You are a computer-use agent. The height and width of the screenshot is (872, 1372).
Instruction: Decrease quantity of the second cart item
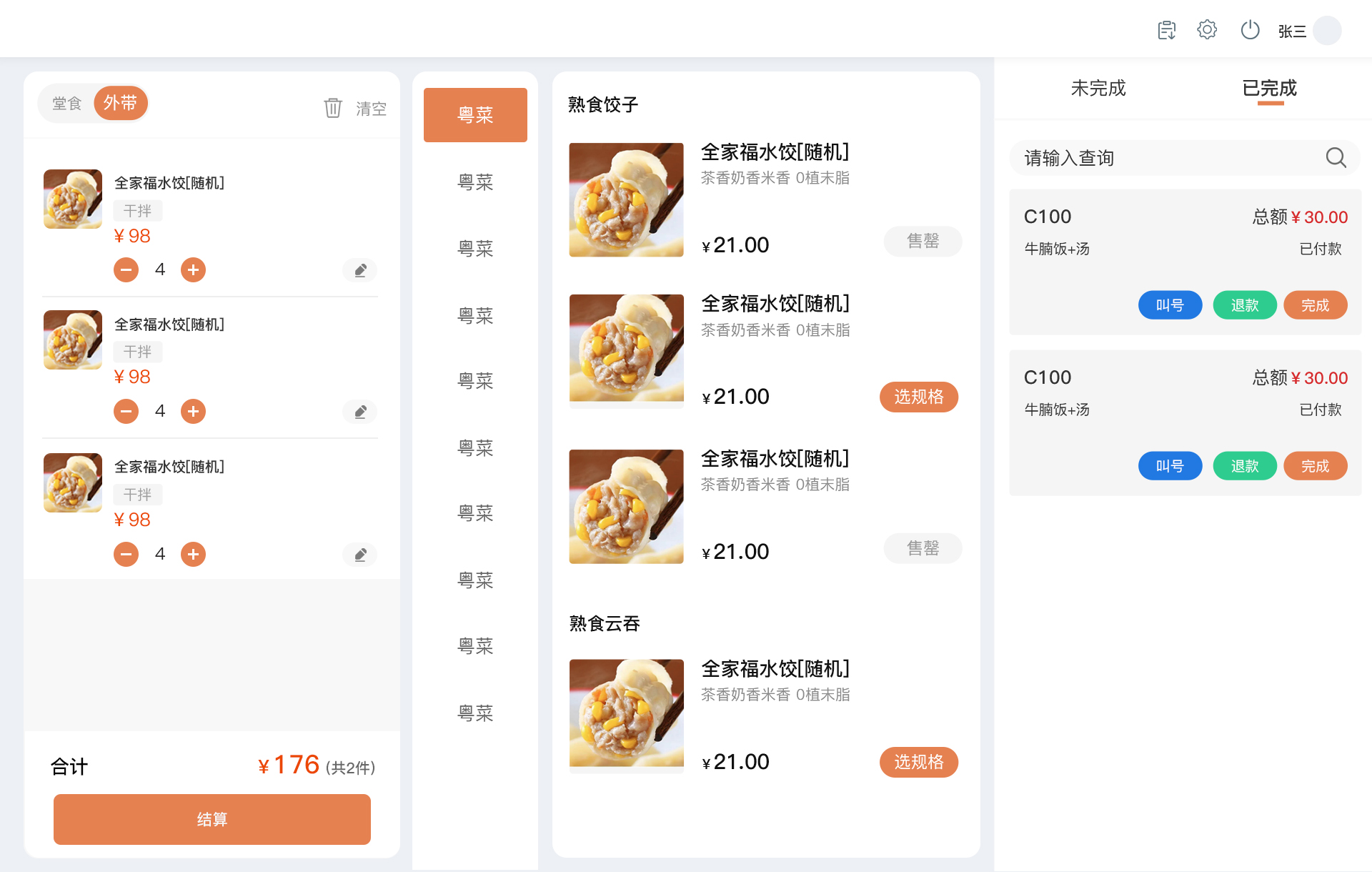pos(126,411)
